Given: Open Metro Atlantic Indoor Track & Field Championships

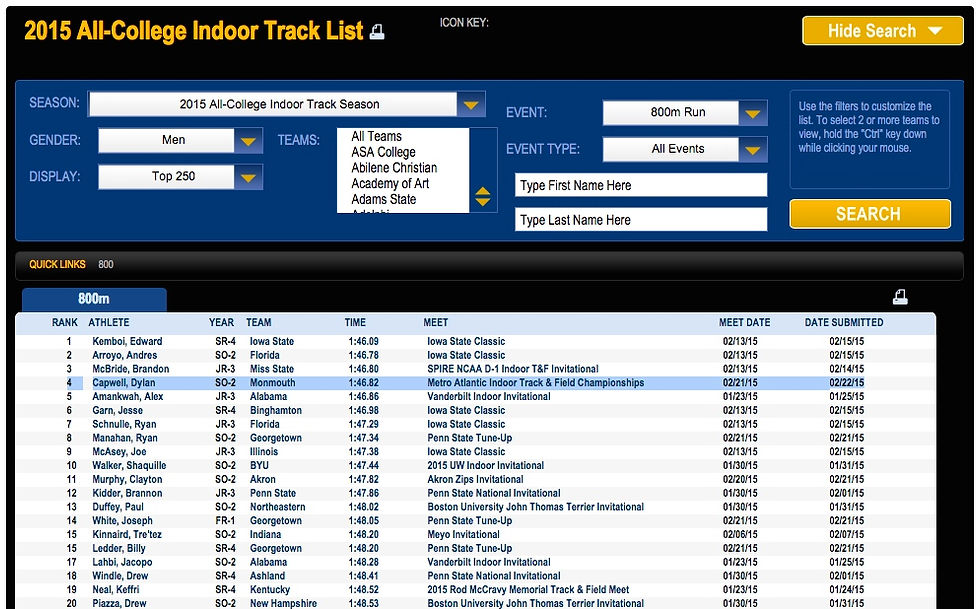Looking at the screenshot, I should click(536, 383).
